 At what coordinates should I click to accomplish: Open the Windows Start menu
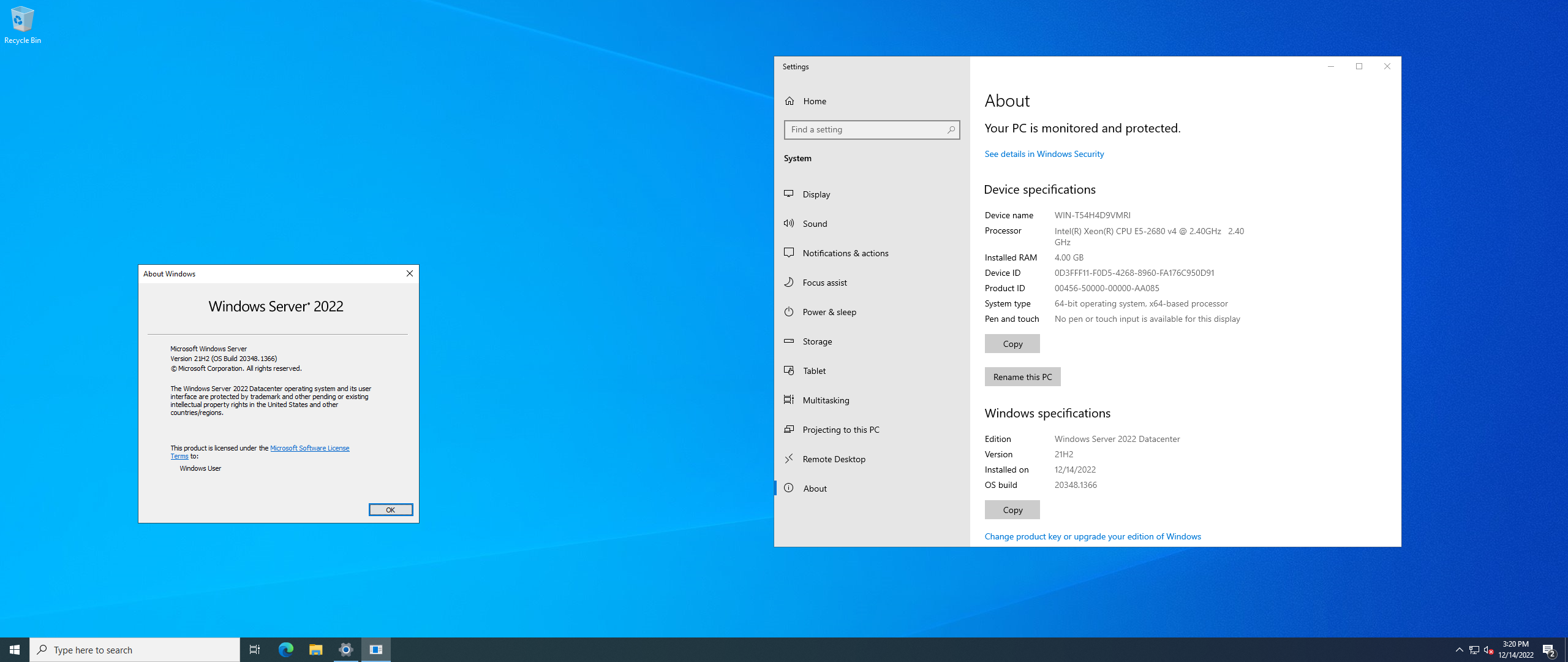pyautogui.click(x=15, y=650)
